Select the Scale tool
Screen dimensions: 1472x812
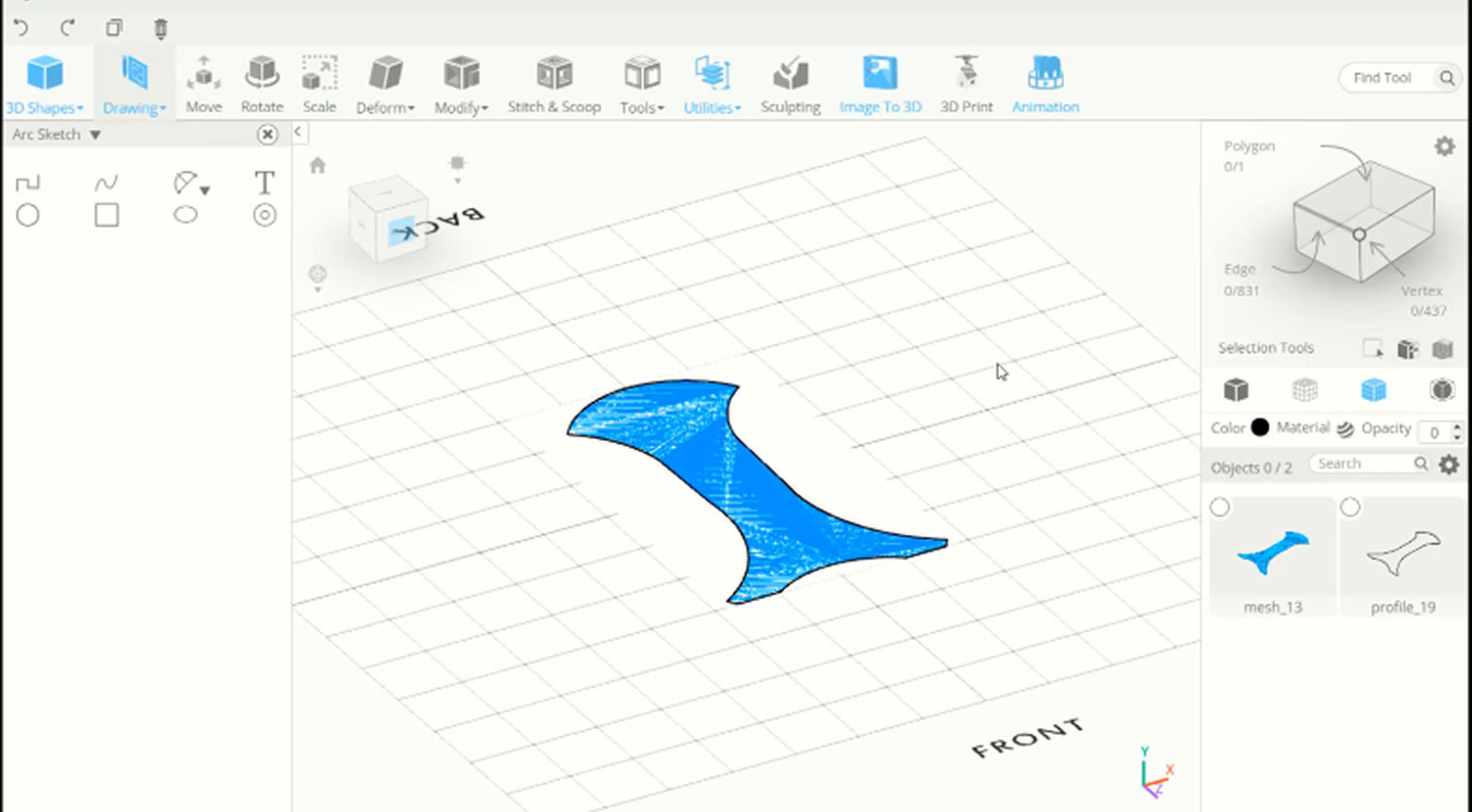319,85
